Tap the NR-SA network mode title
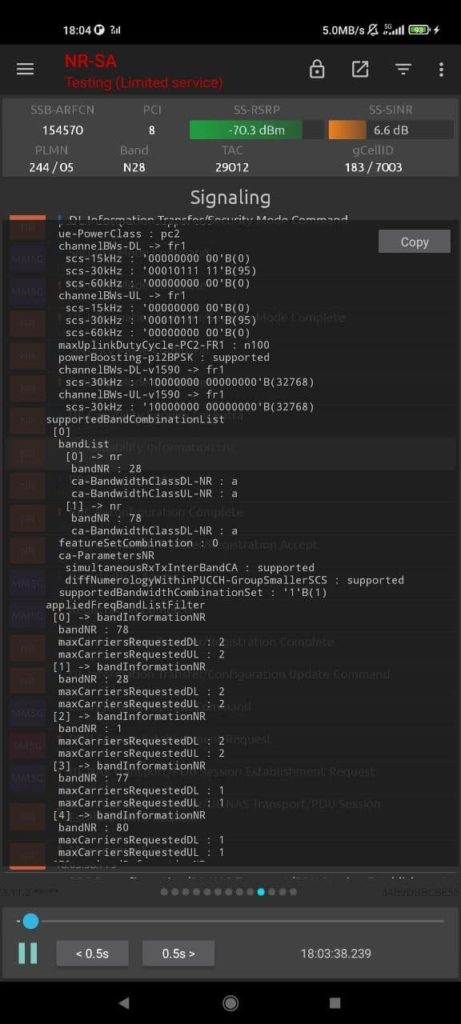 [91, 61]
